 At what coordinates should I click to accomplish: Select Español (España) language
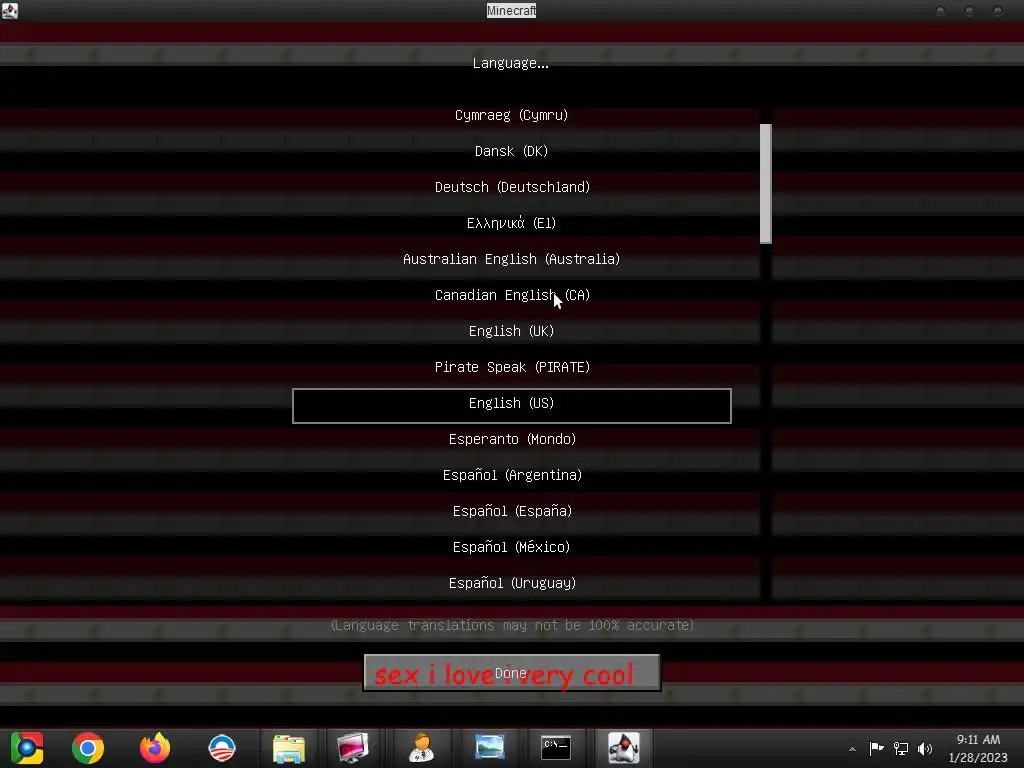512,511
